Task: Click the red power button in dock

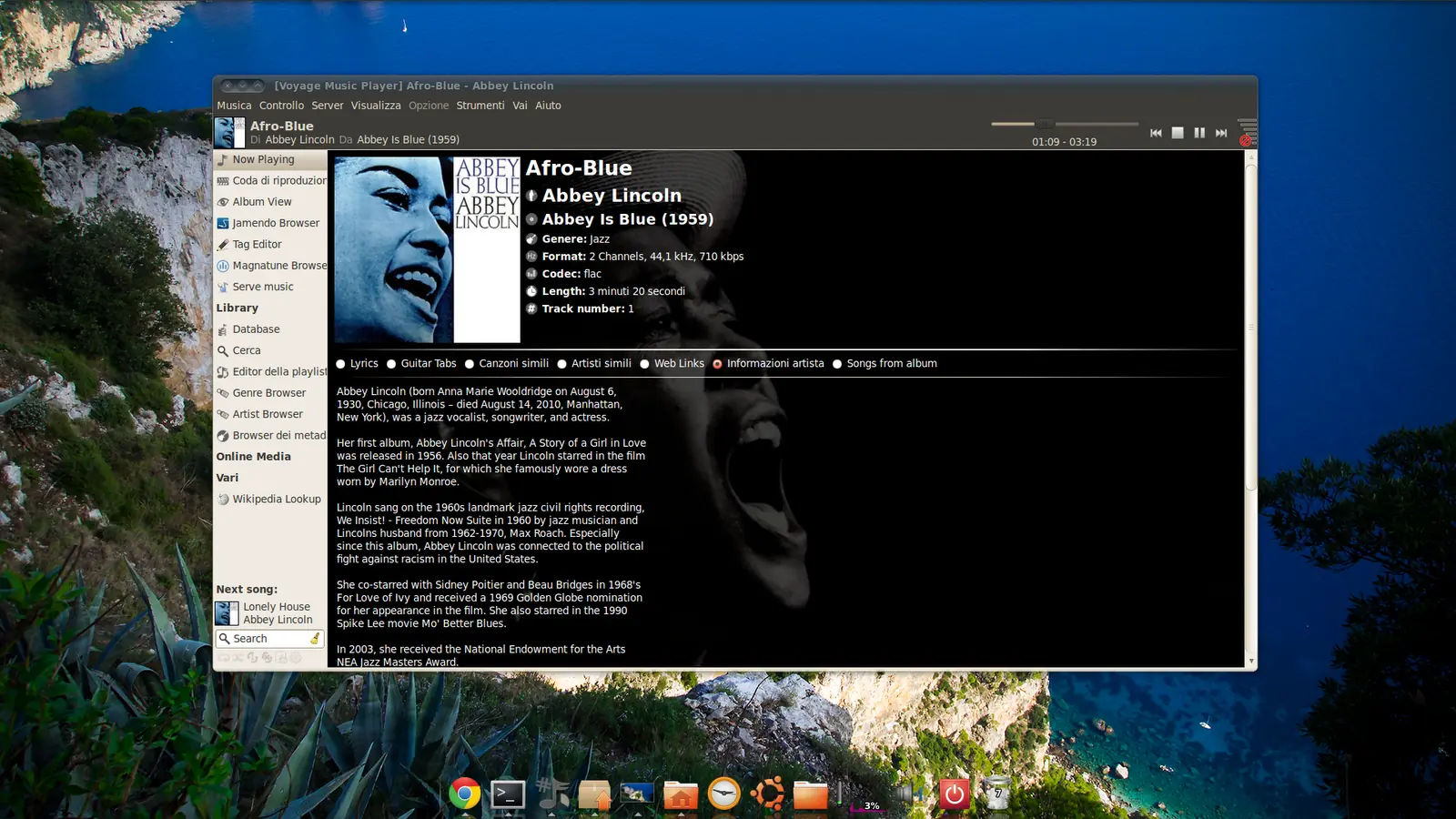Action: click(x=954, y=794)
